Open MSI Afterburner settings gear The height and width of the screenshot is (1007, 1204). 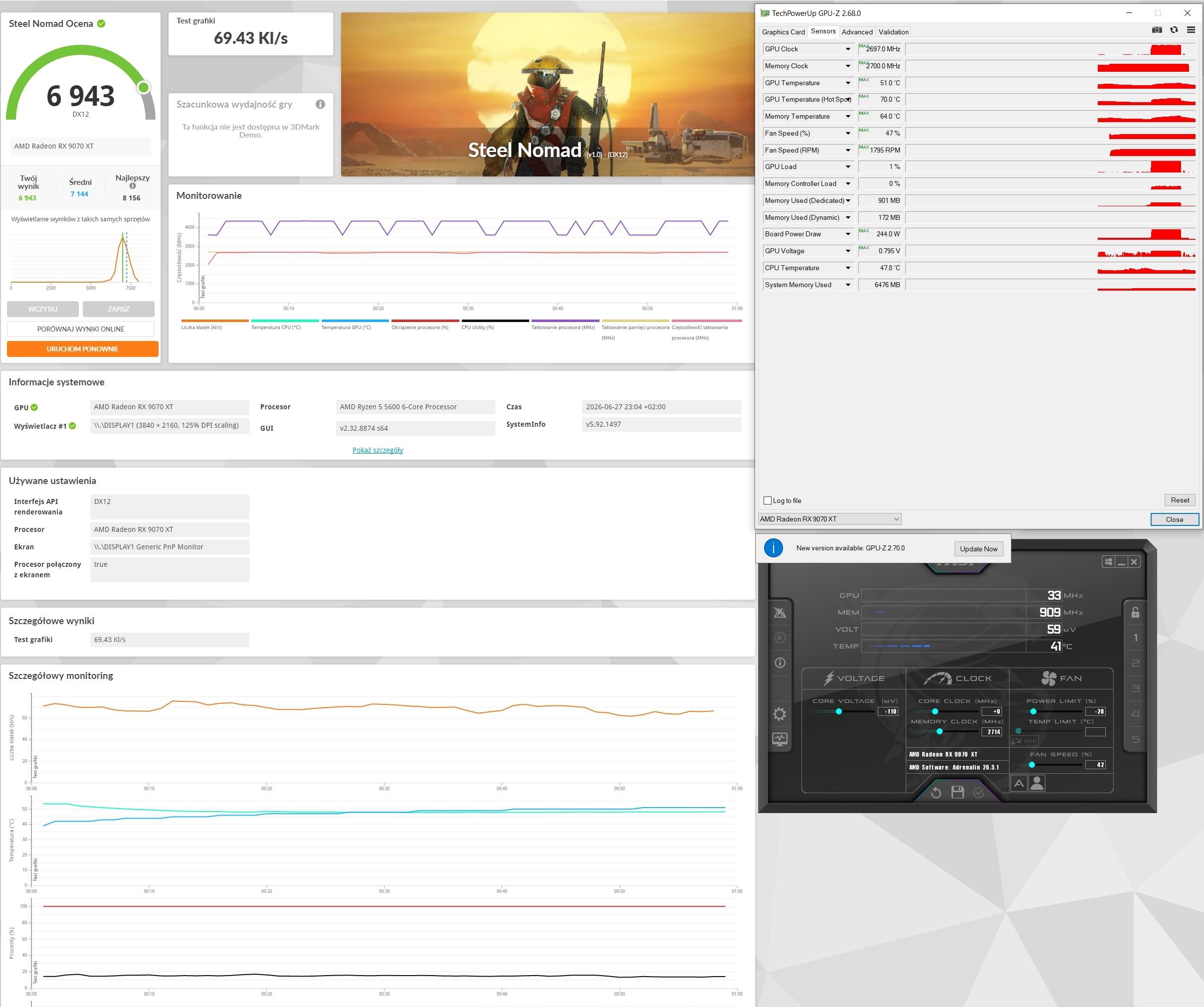point(779,714)
